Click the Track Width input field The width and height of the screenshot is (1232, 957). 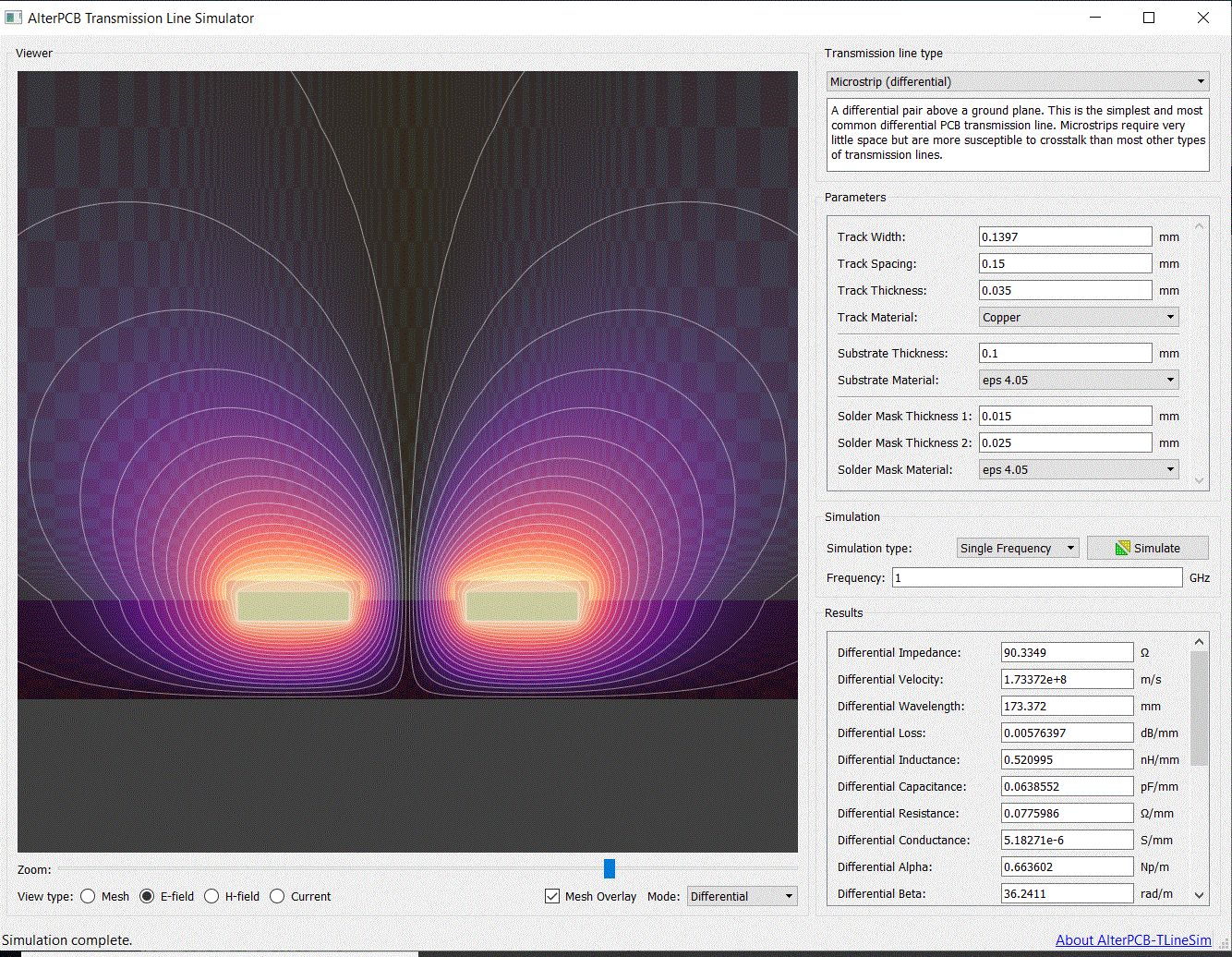coord(1064,236)
